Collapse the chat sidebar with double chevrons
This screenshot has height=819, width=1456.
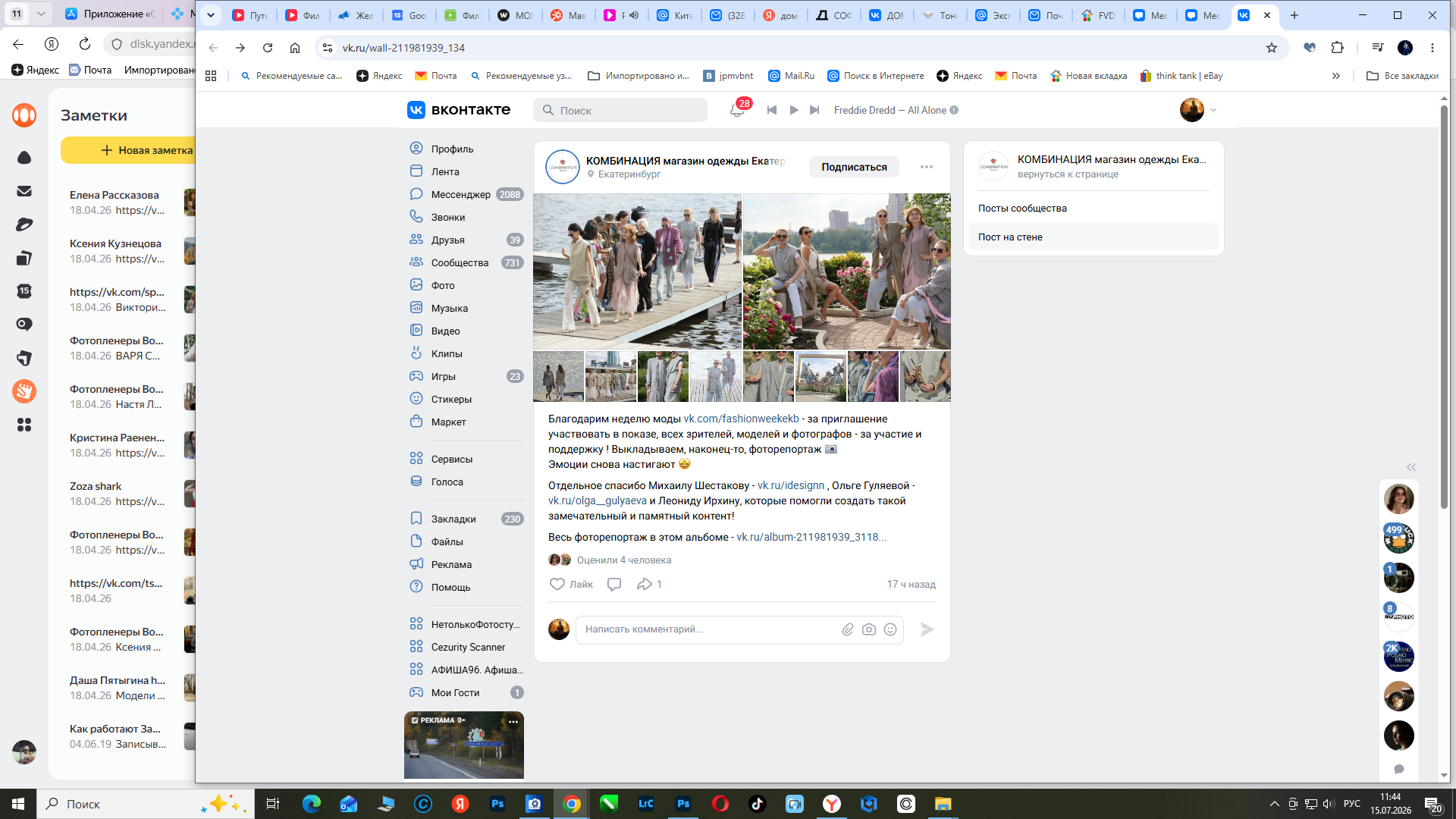(x=1411, y=467)
